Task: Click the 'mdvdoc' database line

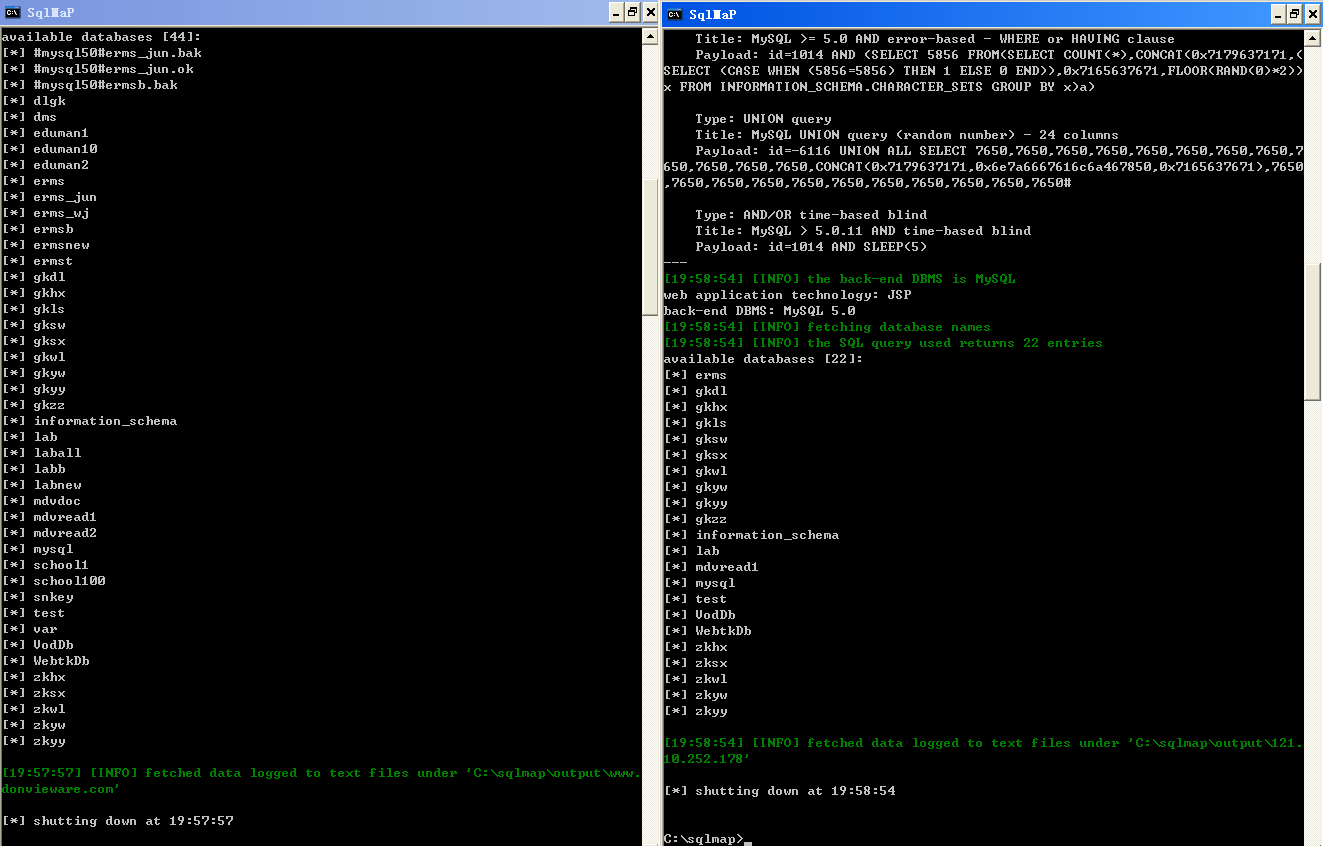Action: point(57,501)
